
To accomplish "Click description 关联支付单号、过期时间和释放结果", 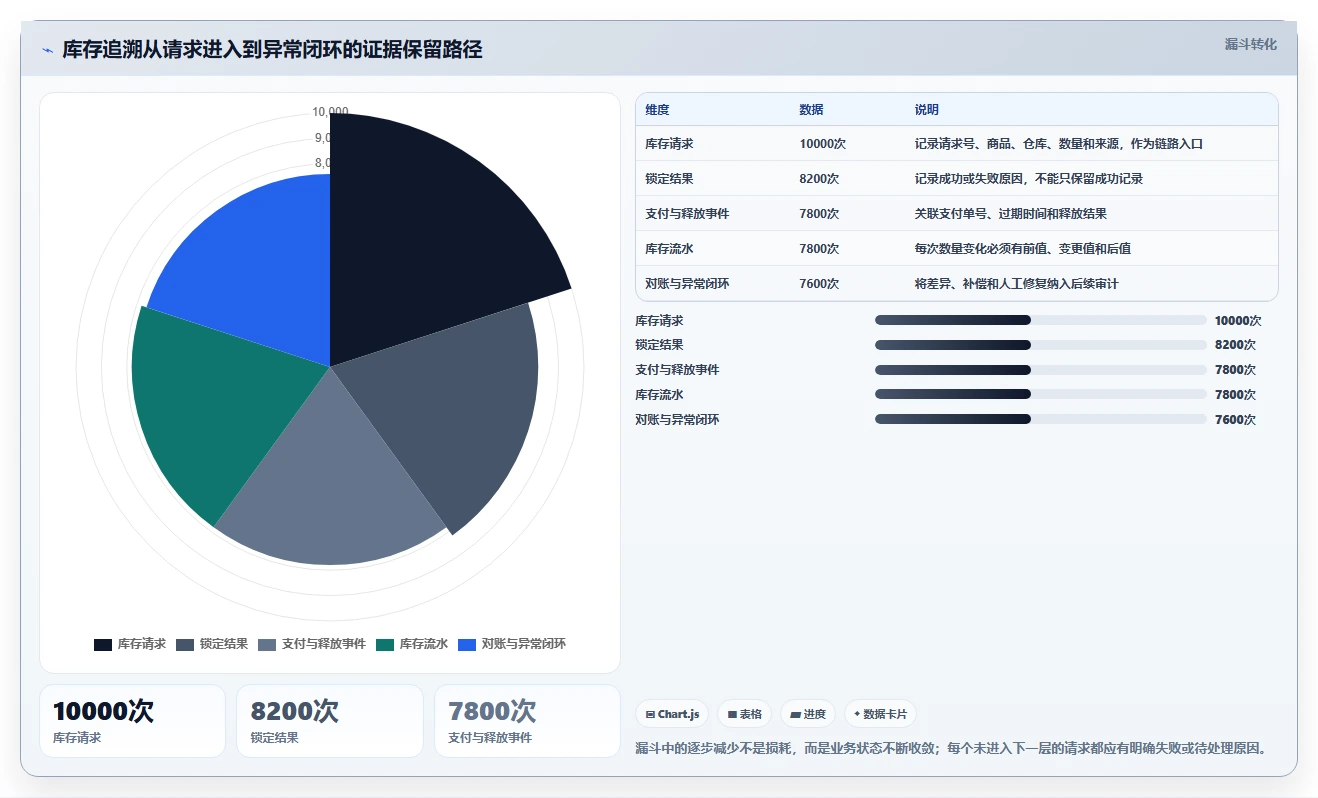I will [1011, 214].
